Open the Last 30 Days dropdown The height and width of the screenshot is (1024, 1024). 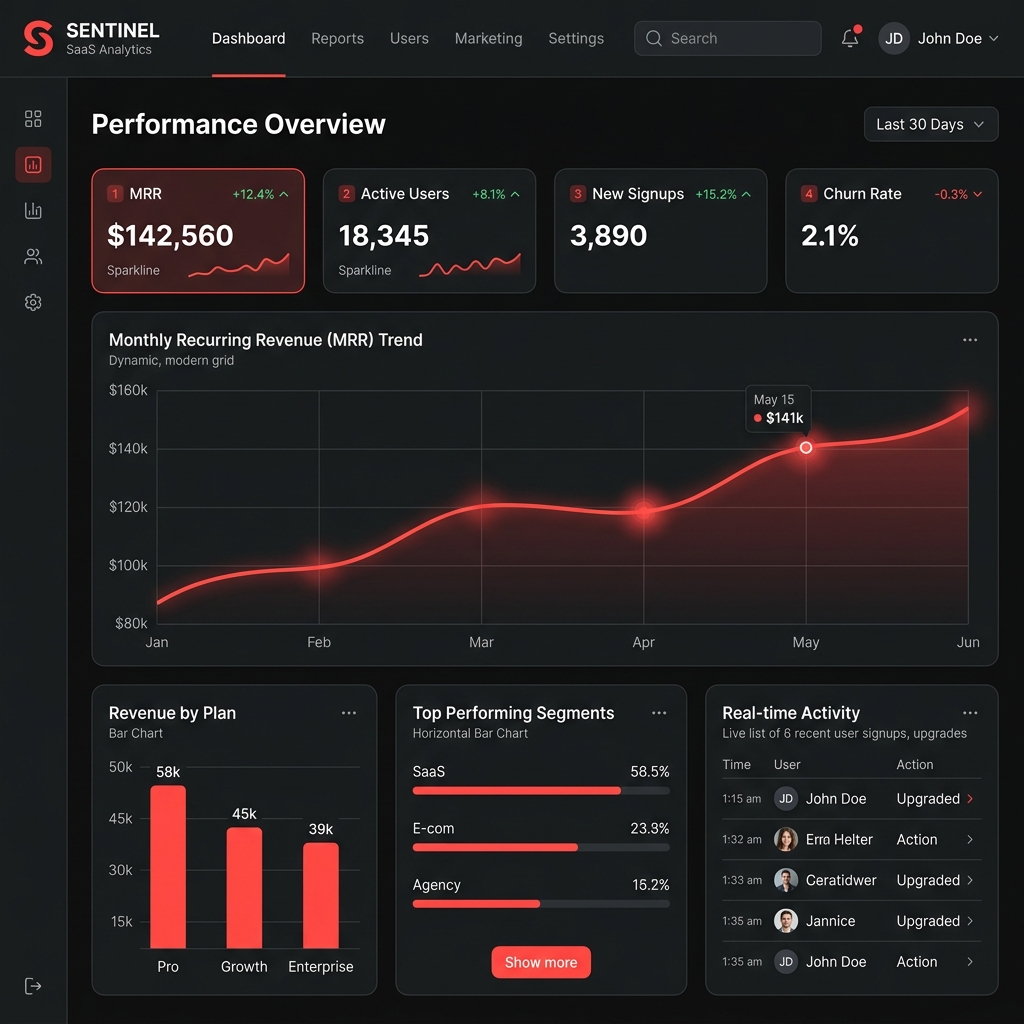click(929, 124)
